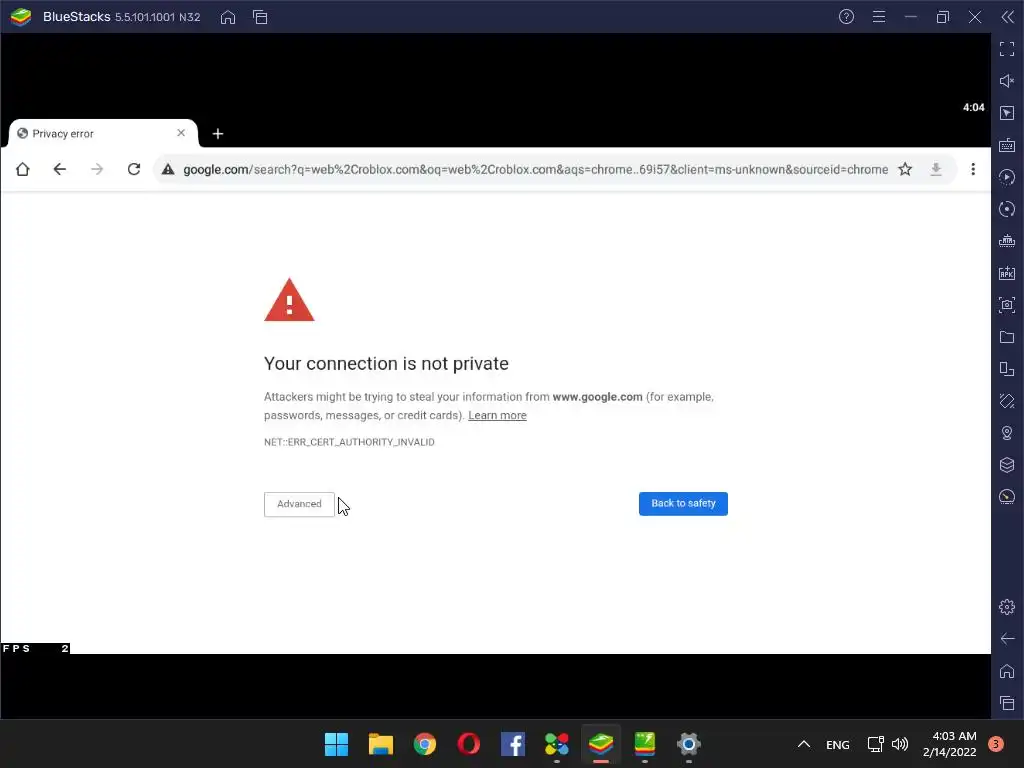Open the macro recorder icon in sidebar

pos(1007,177)
